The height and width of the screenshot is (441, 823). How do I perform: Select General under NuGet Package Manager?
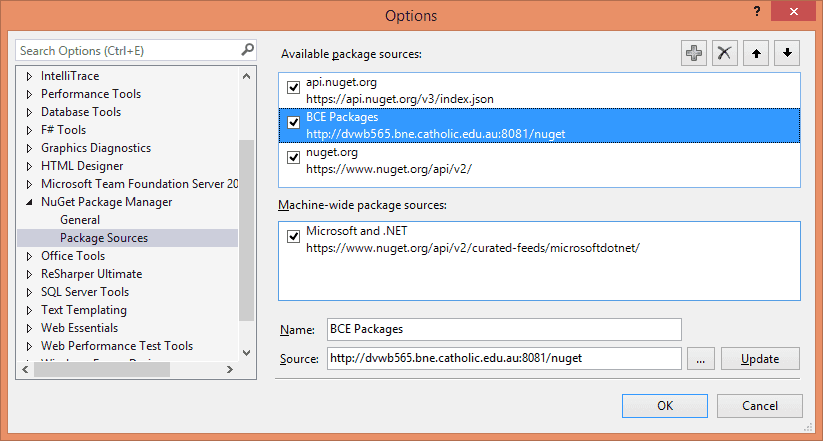(80, 220)
